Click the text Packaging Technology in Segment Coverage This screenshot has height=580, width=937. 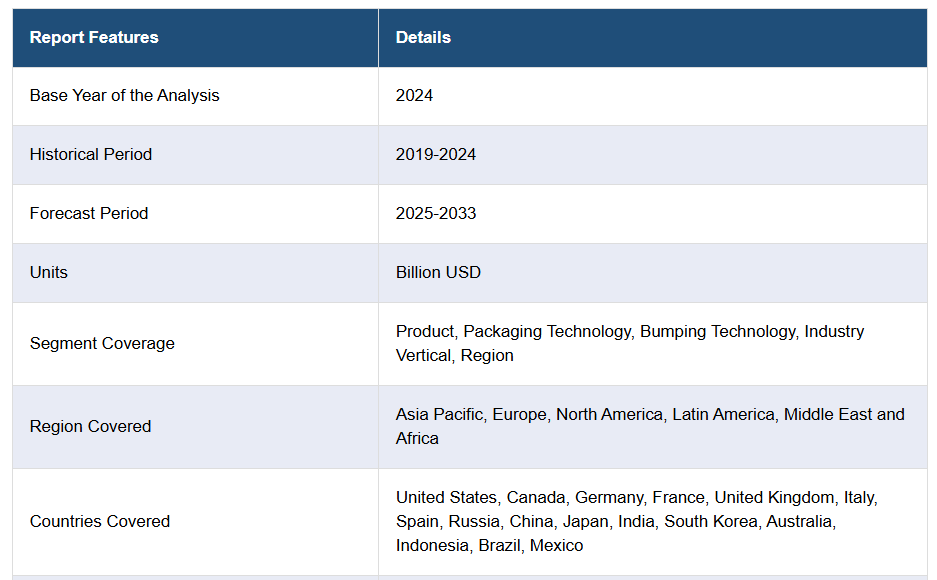click(x=547, y=332)
